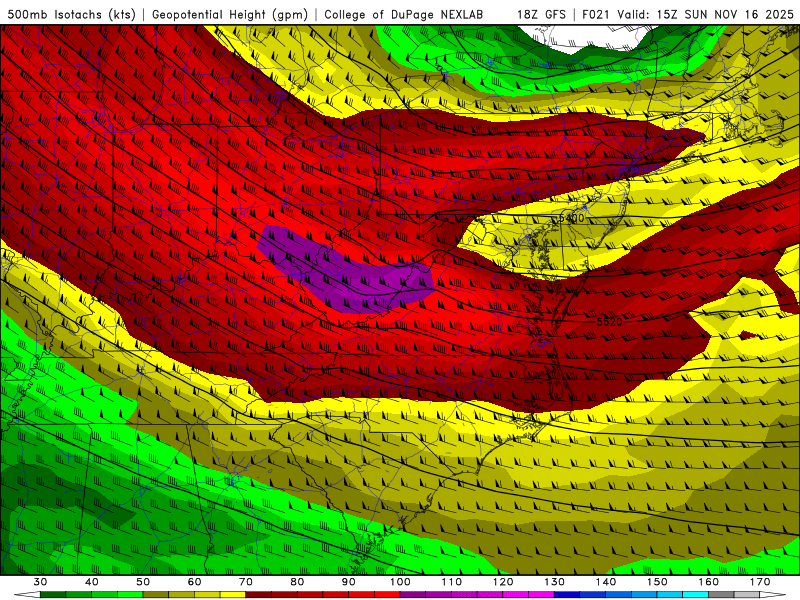800x600 pixels.
Task: Click the 170 label on the color scale
Action: (760, 582)
